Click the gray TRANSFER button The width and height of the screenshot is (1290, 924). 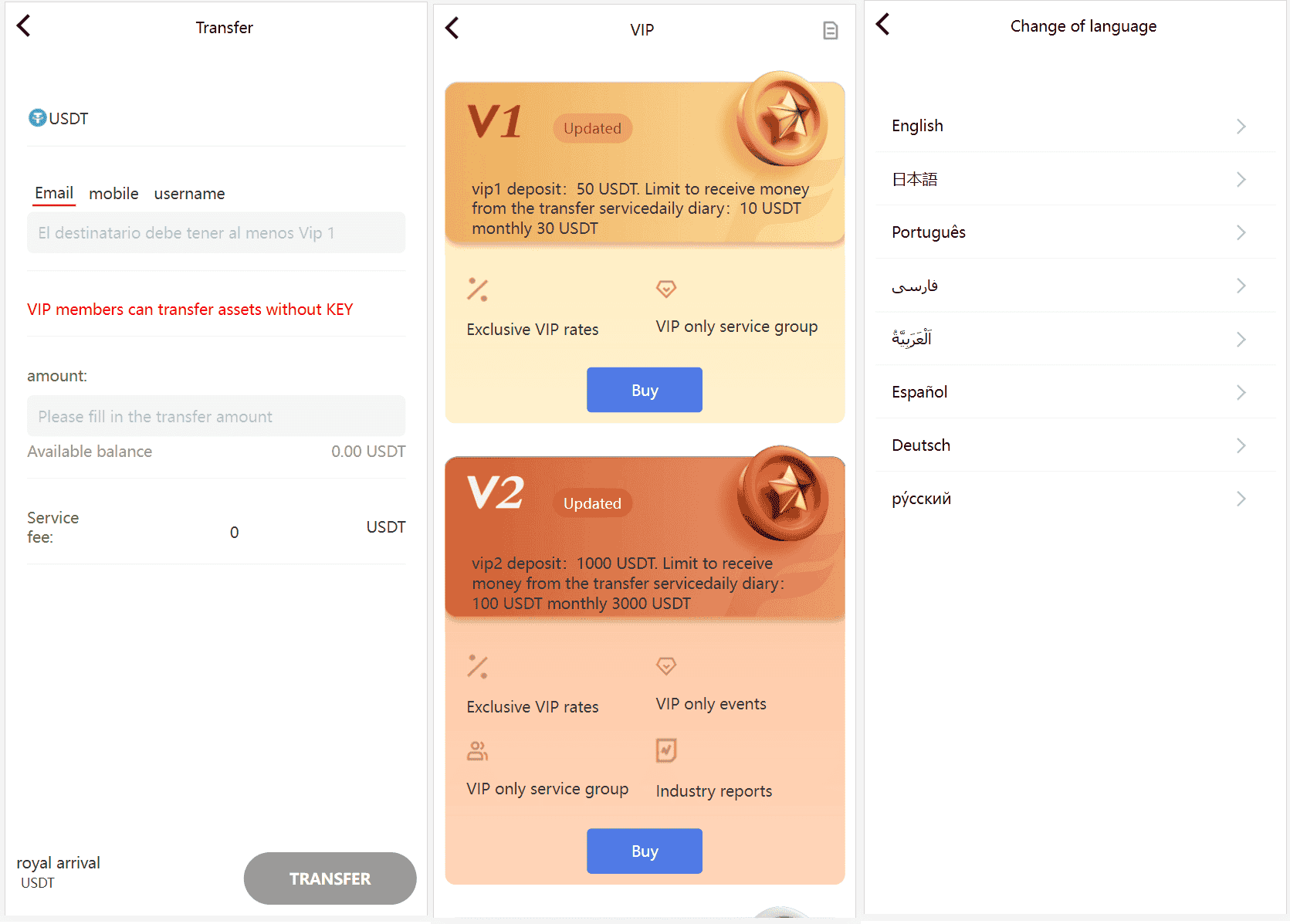click(330, 878)
